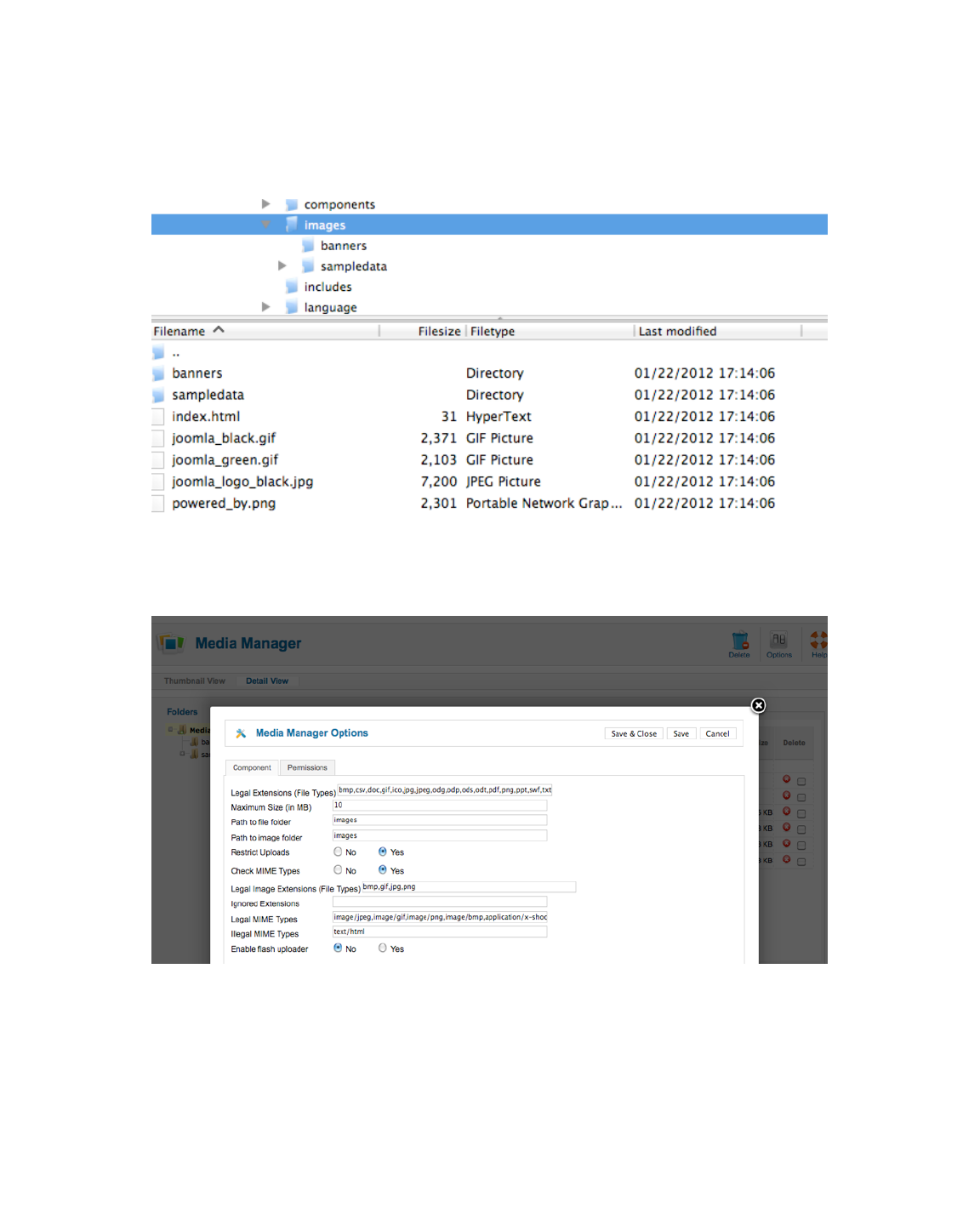The width and height of the screenshot is (980, 1225).
Task: Set Enable flash uploader to Yes
Action: tap(383, 948)
